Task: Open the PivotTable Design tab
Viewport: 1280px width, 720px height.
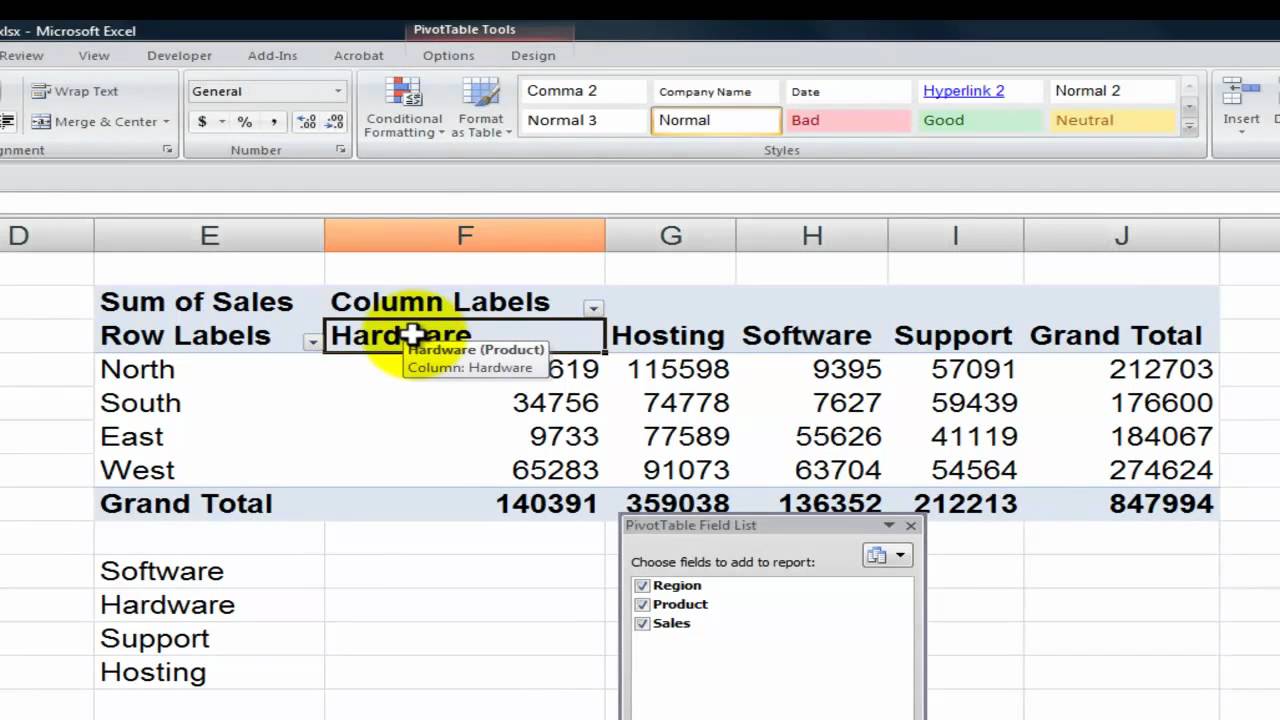Action: click(533, 56)
